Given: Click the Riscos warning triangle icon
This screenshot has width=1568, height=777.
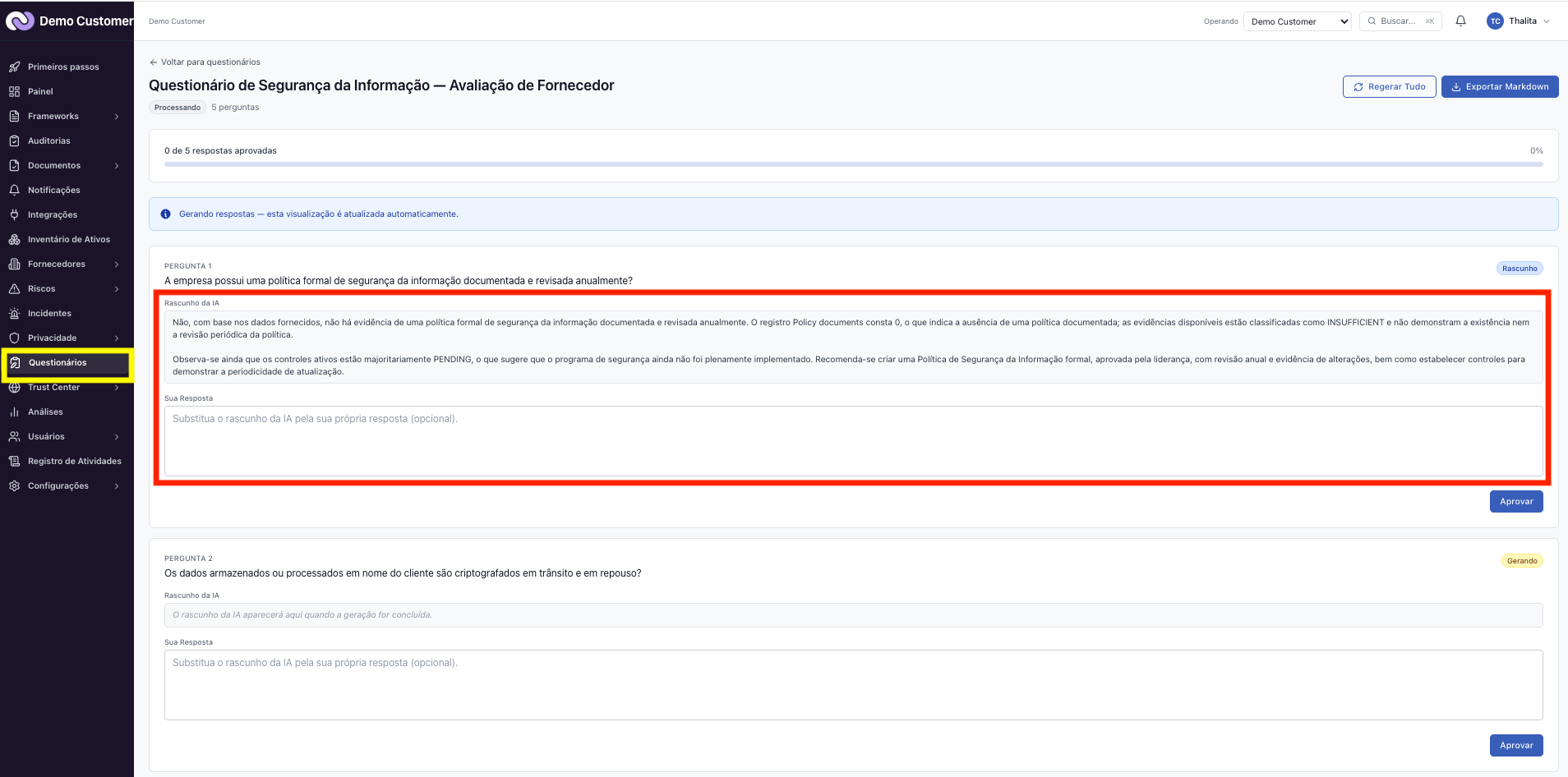Looking at the screenshot, I should (14, 288).
